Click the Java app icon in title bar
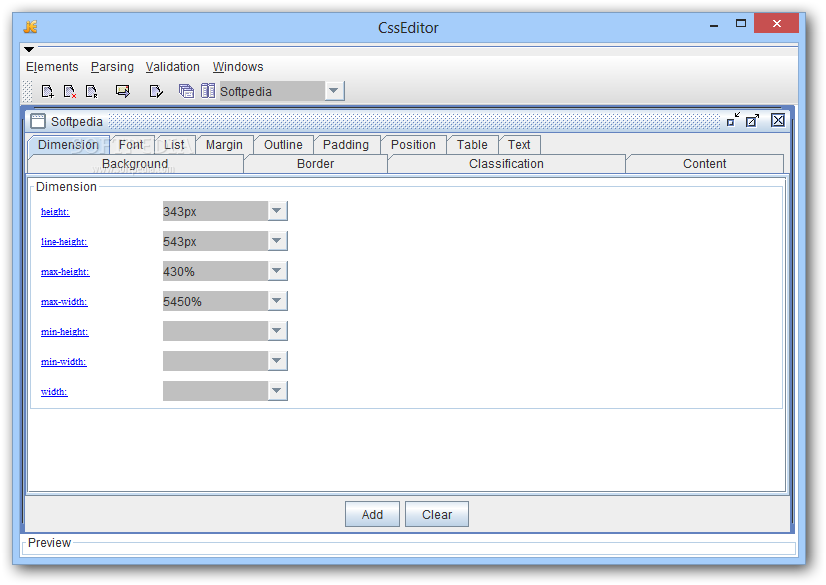 (31, 27)
